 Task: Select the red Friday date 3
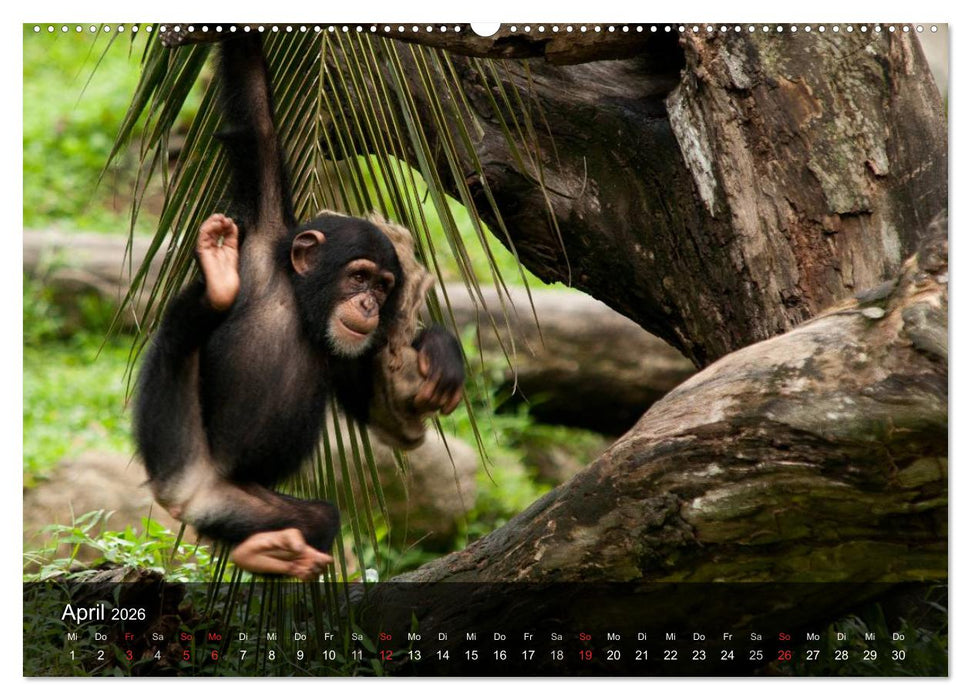[129, 657]
